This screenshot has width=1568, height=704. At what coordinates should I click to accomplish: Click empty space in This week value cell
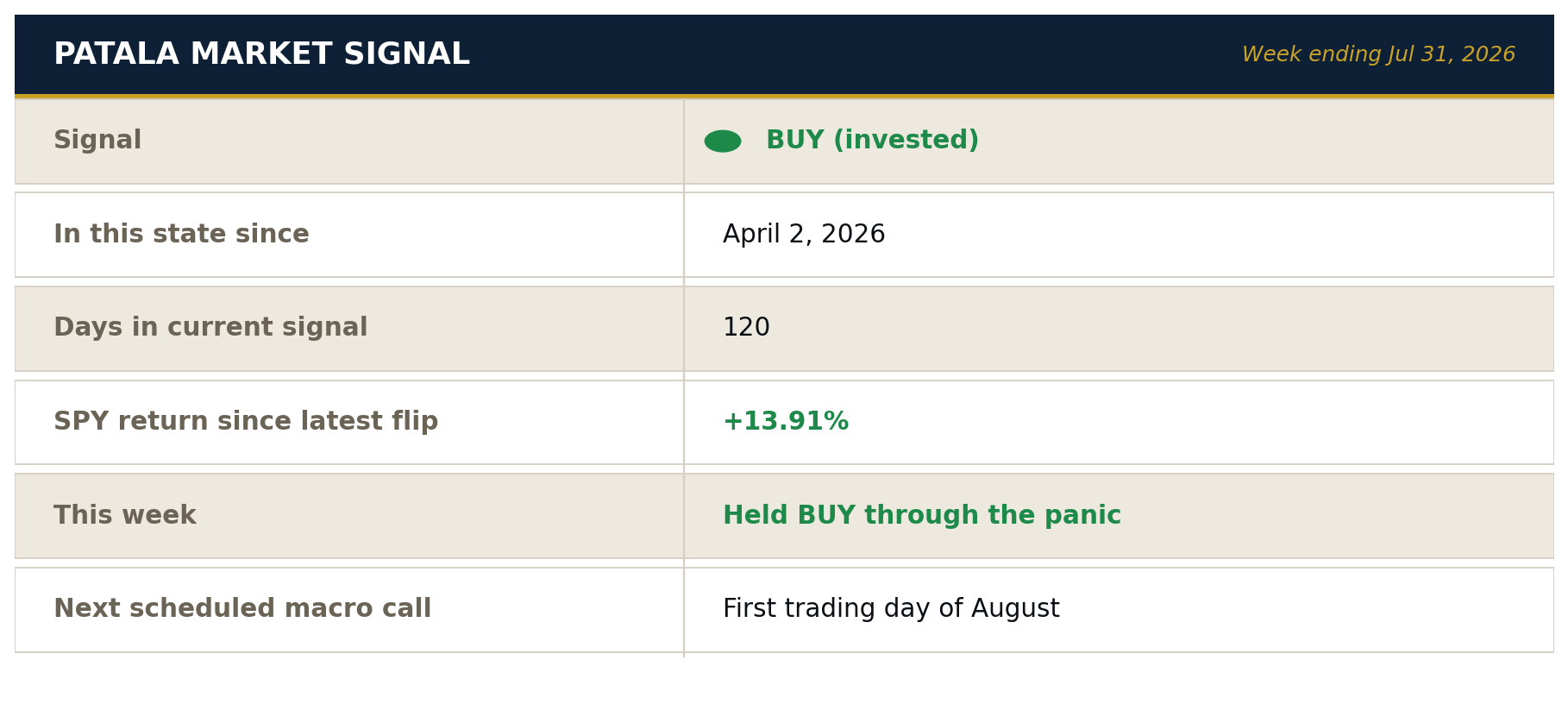[1337, 516]
